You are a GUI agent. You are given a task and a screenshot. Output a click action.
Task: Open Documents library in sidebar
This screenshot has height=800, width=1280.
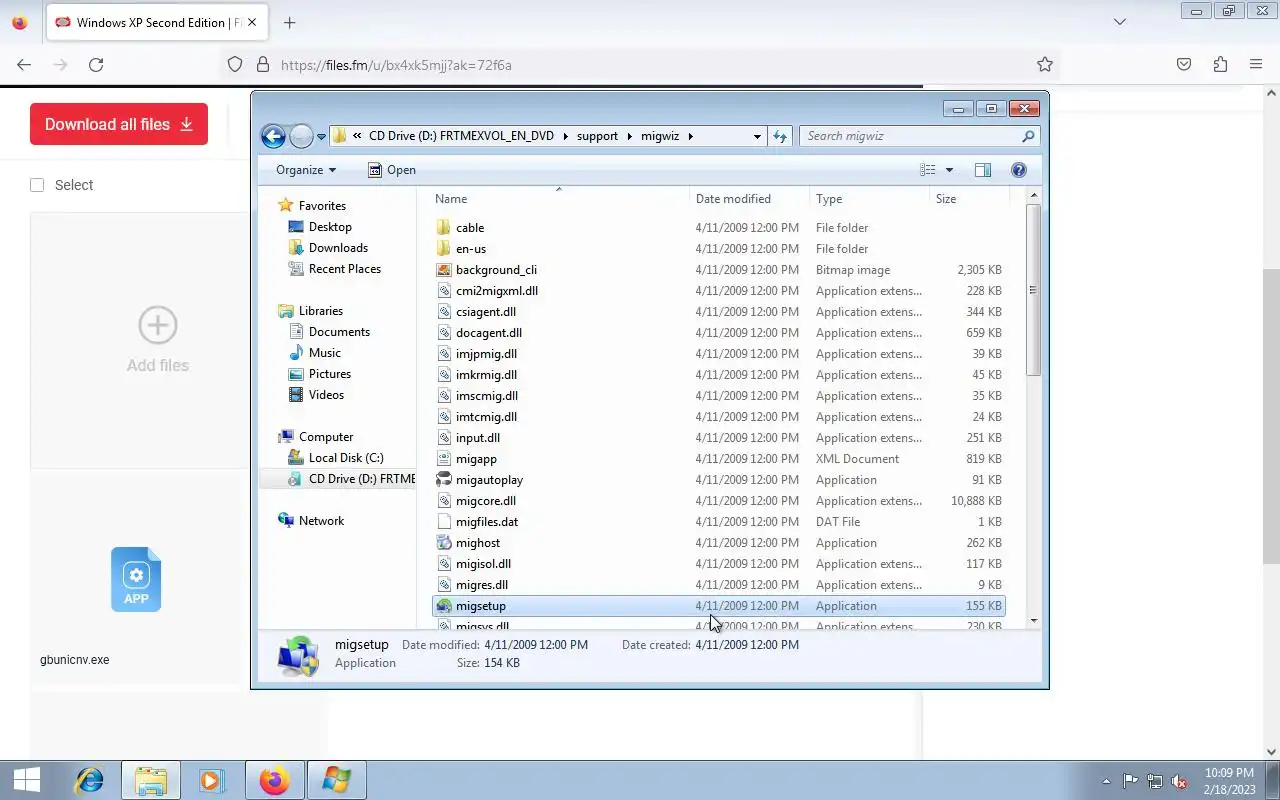click(x=339, y=332)
